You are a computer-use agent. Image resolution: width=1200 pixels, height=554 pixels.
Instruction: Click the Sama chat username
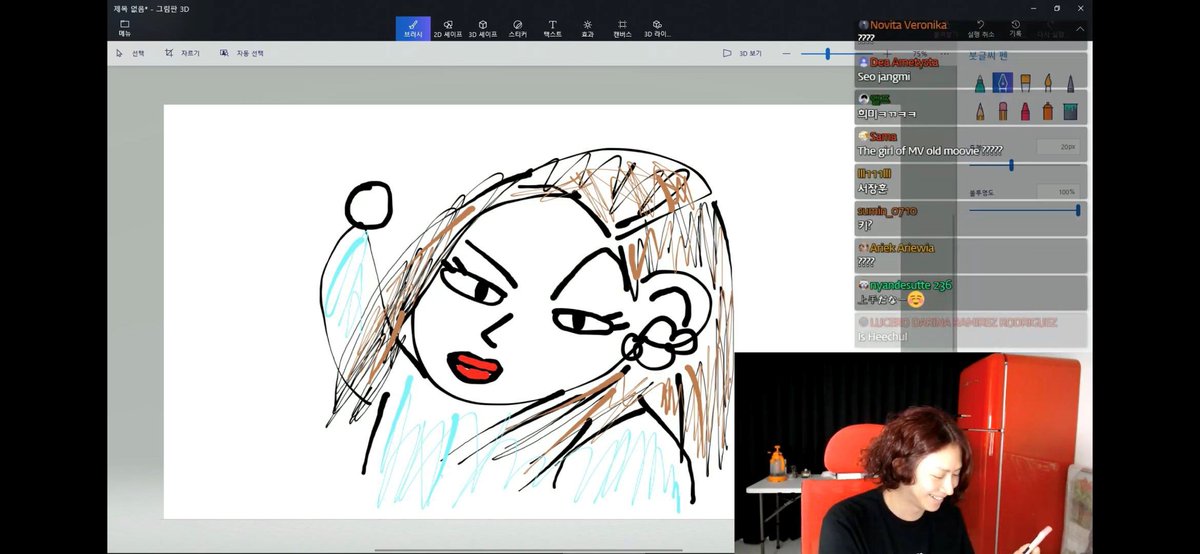(883, 136)
